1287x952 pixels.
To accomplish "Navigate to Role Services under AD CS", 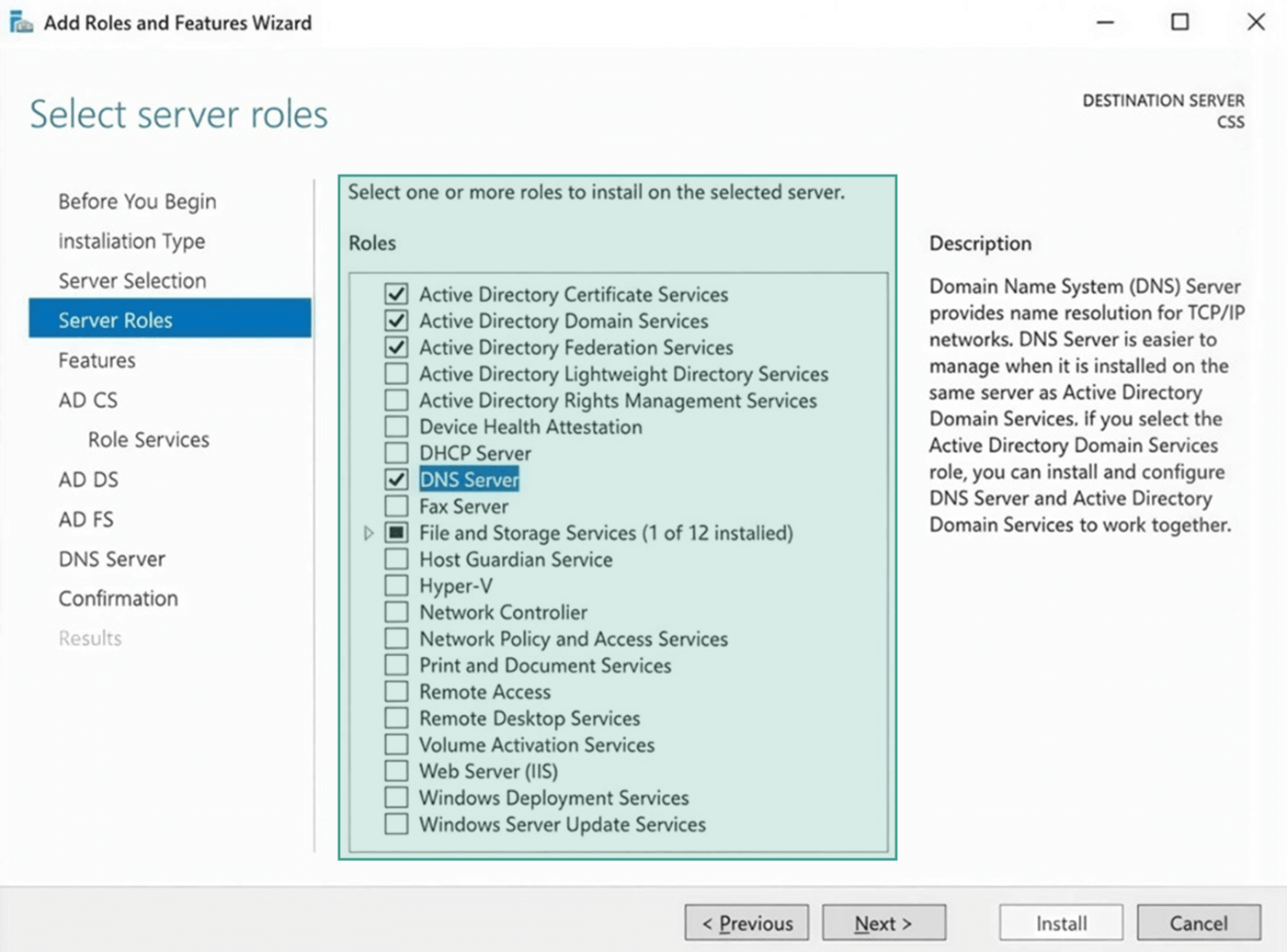I will pos(148,440).
